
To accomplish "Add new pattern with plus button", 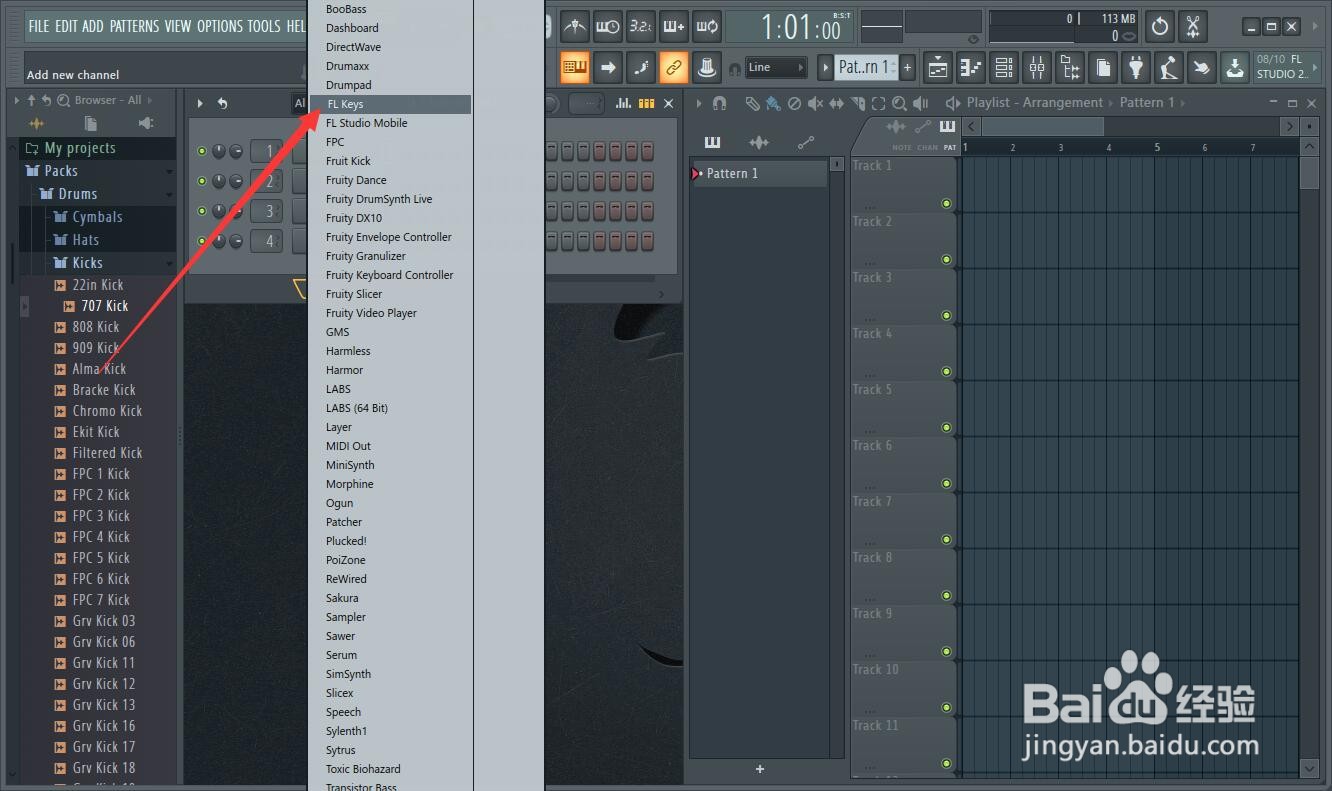I will click(908, 68).
